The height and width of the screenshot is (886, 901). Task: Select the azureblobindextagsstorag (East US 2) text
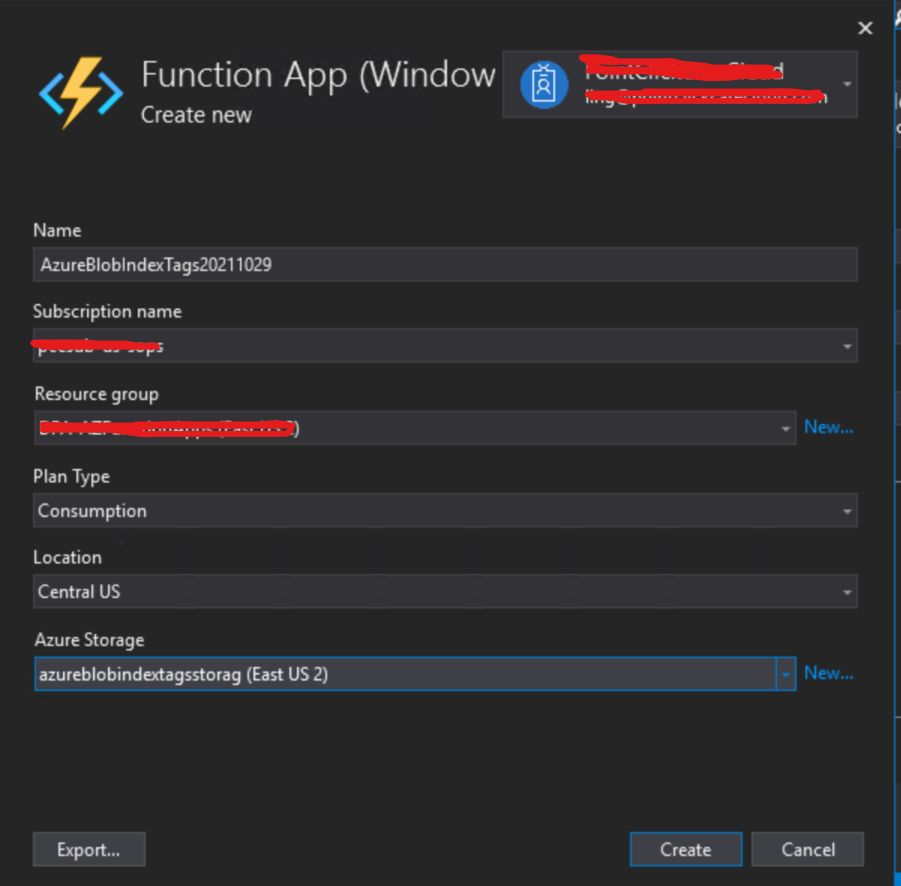point(183,674)
